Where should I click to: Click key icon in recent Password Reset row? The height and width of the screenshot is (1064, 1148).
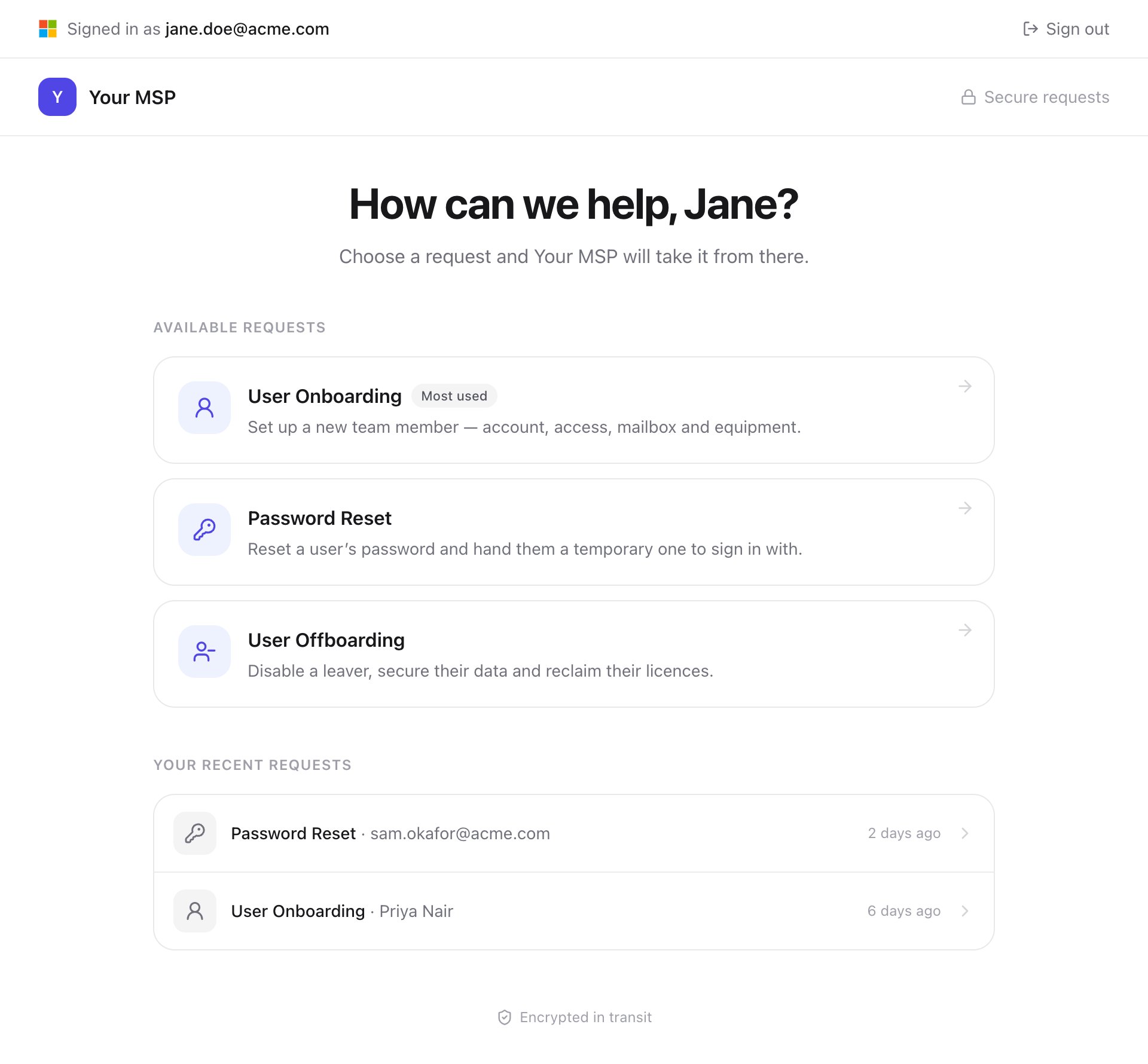point(195,833)
